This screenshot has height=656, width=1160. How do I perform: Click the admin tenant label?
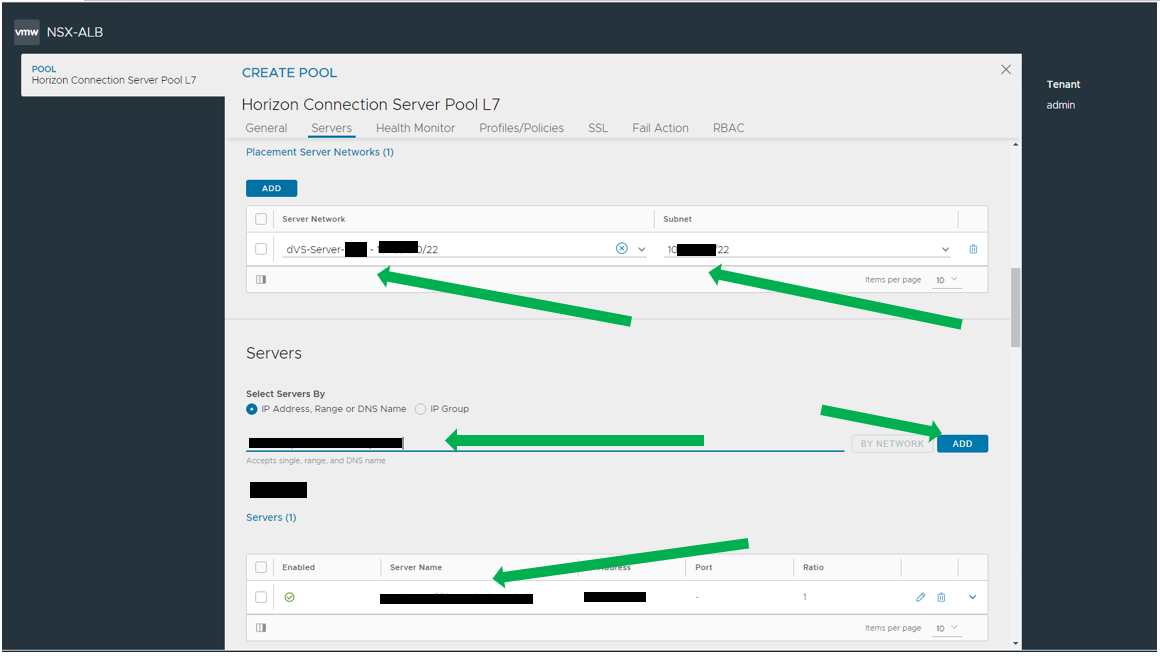point(1060,105)
